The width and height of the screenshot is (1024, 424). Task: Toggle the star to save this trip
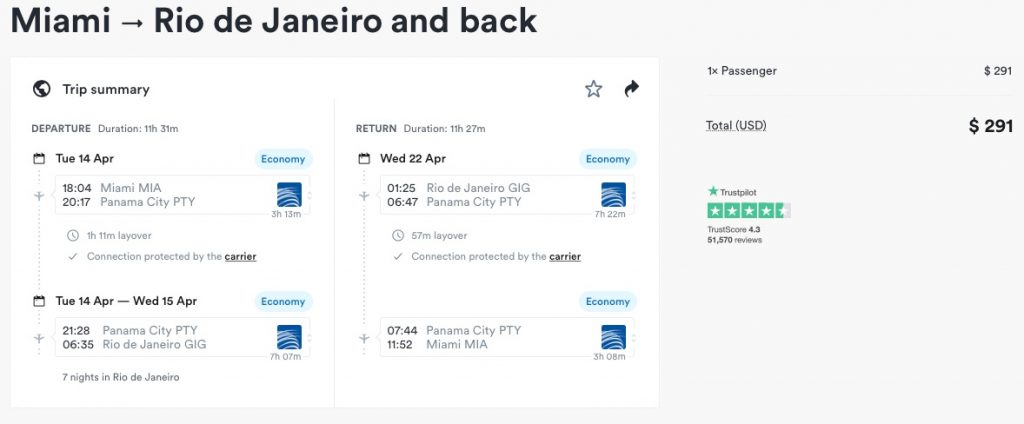coord(594,89)
